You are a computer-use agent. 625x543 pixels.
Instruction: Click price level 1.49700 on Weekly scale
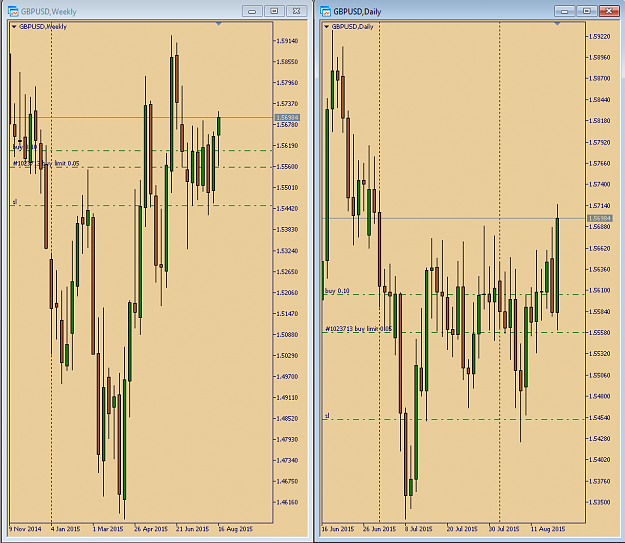[x=287, y=376]
